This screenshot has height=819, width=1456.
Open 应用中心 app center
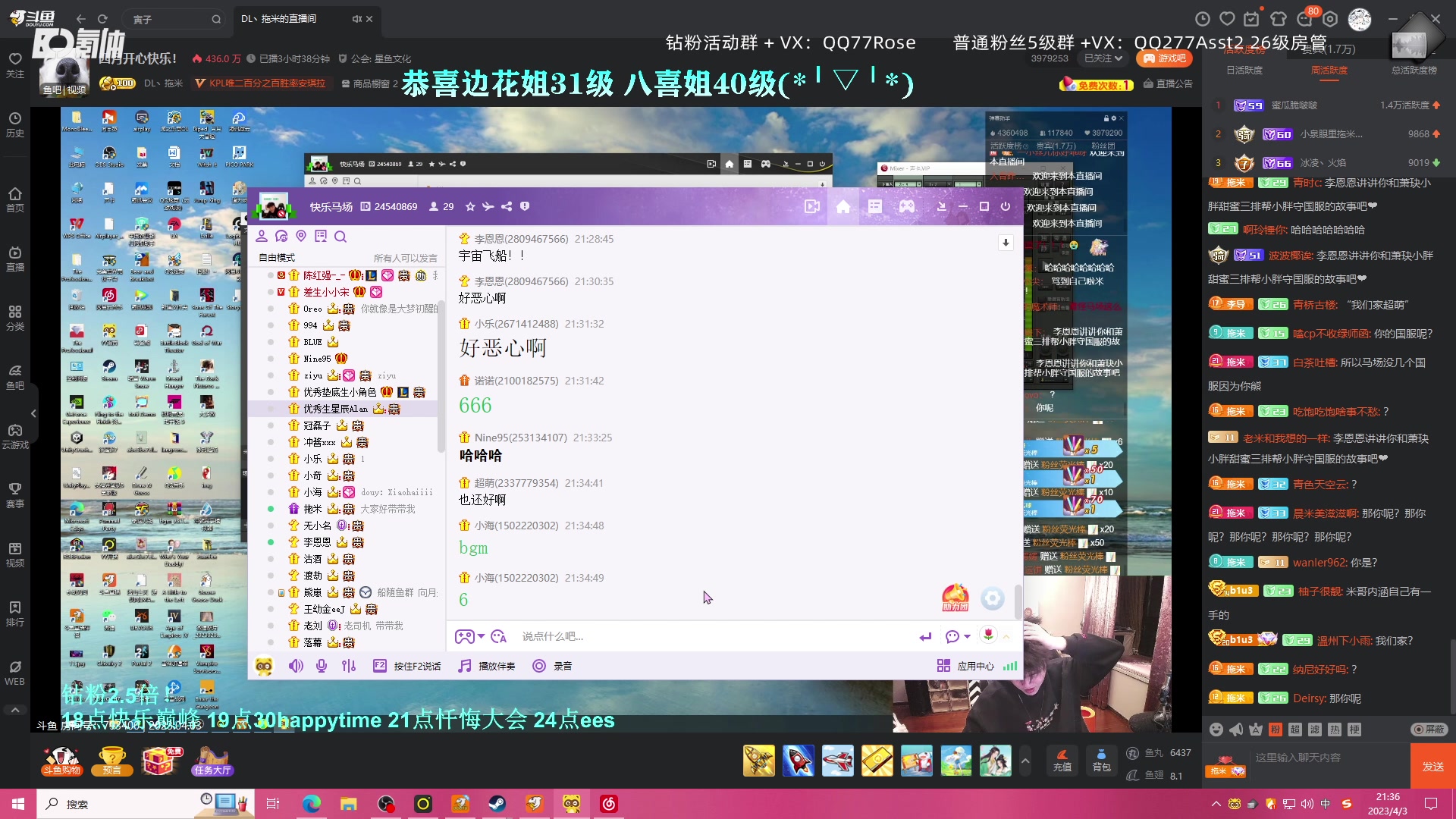pyautogui.click(x=965, y=666)
